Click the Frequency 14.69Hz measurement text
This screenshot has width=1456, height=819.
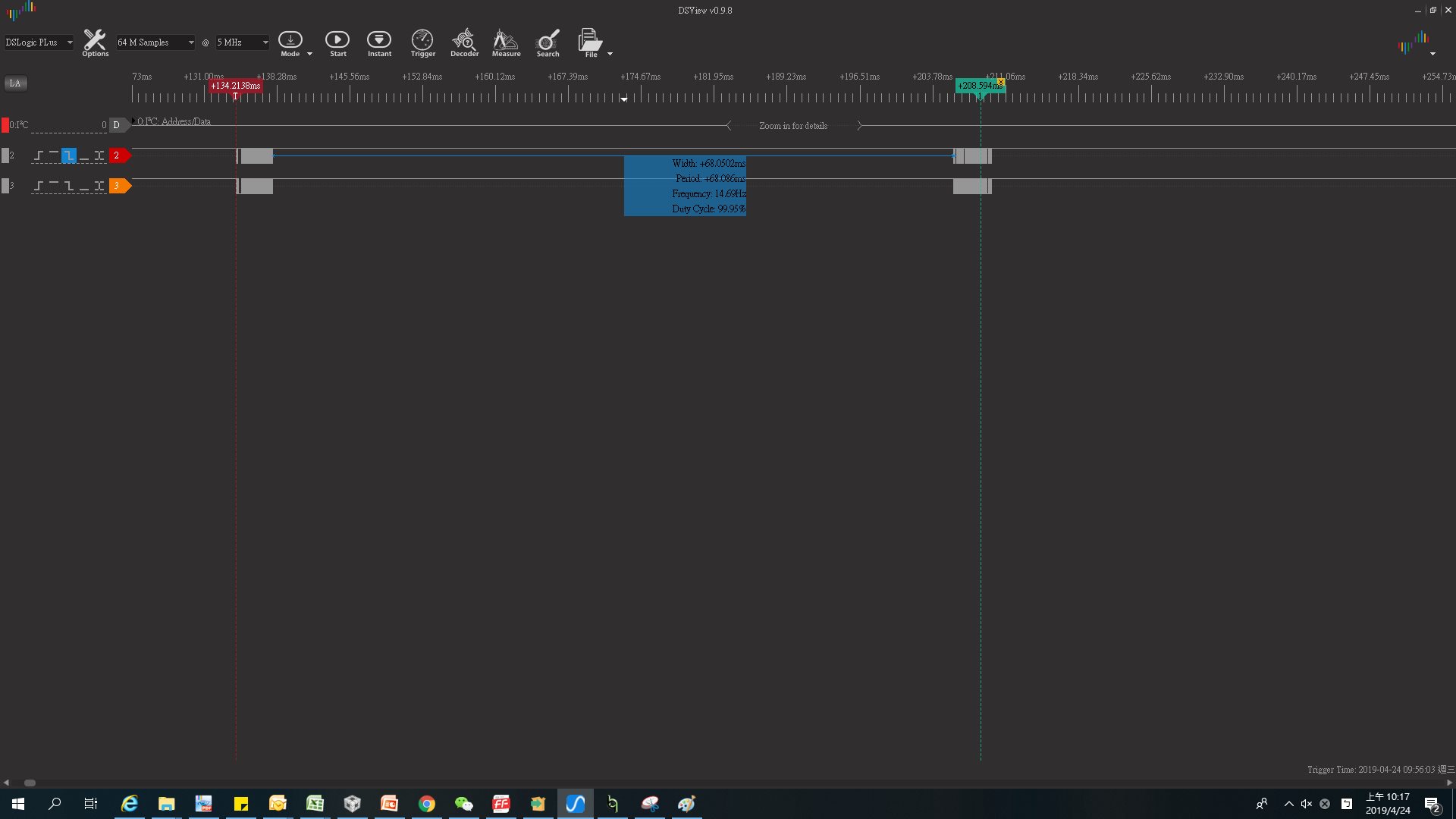[708, 194]
